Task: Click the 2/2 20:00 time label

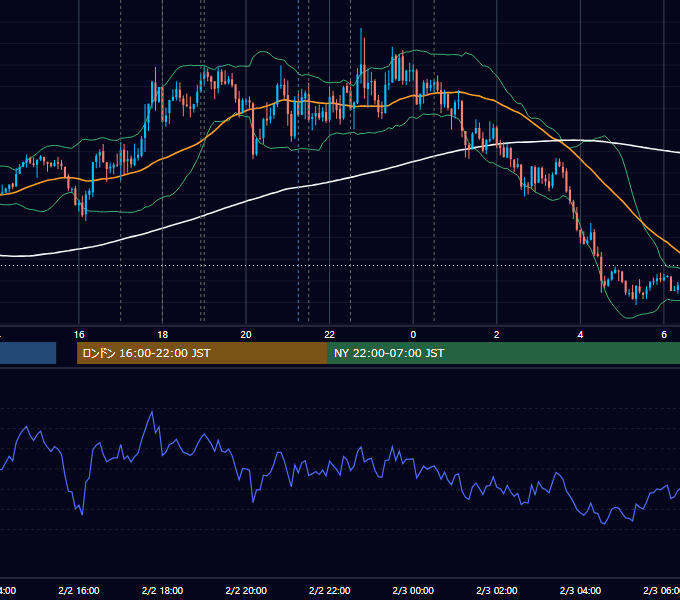Action: (x=246, y=590)
